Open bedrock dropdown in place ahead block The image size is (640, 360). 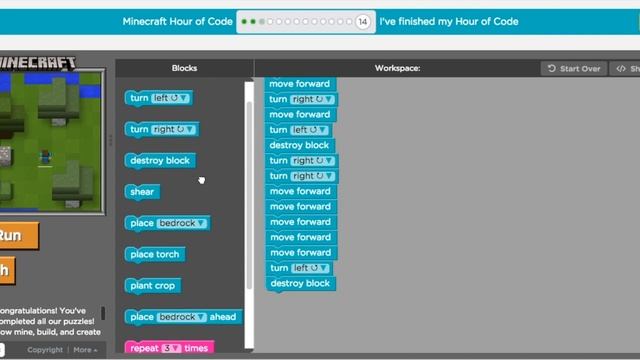click(182, 317)
